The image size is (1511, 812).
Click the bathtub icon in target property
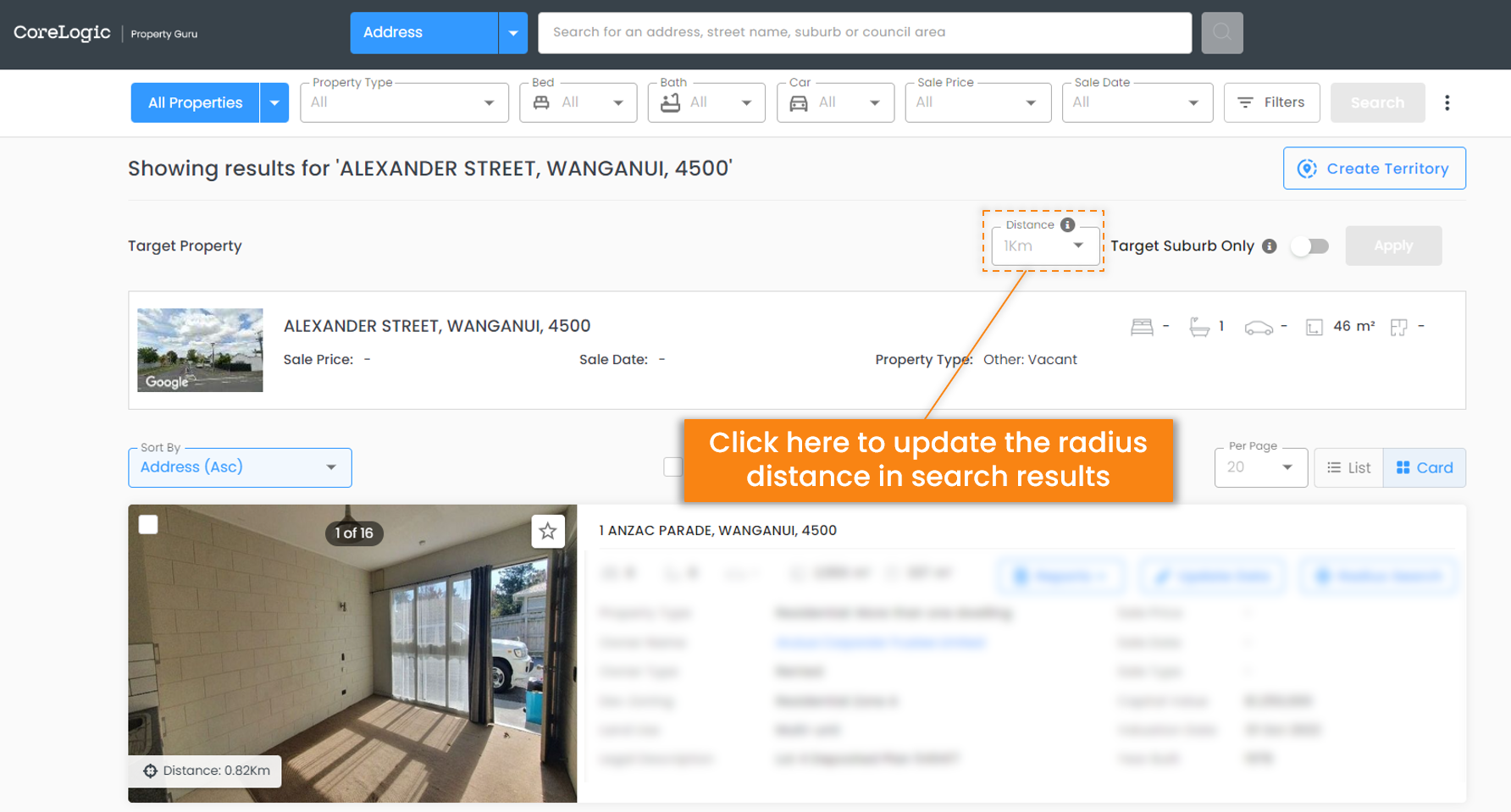point(1199,327)
